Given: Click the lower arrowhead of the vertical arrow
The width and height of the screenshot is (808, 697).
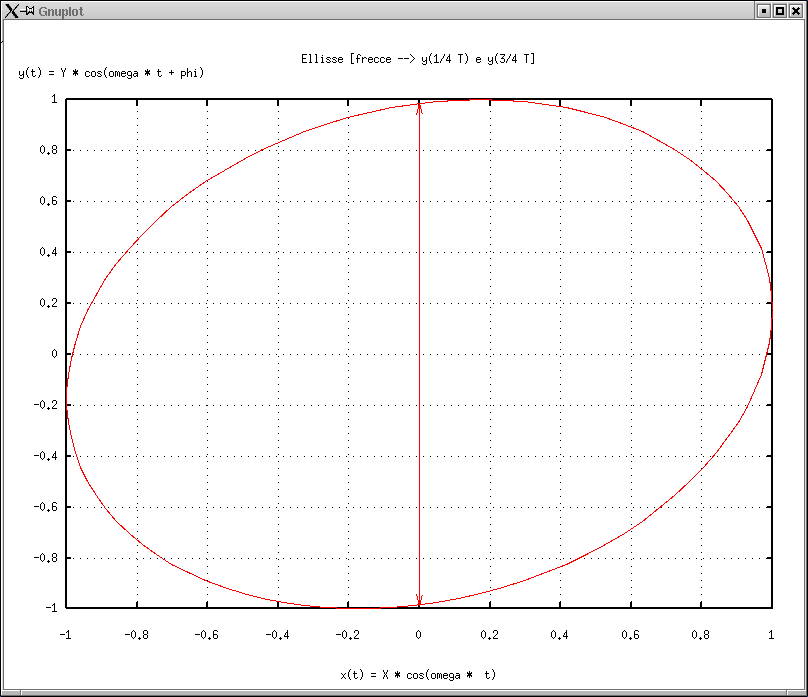Looking at the screenshot, I should click(419, 600).
